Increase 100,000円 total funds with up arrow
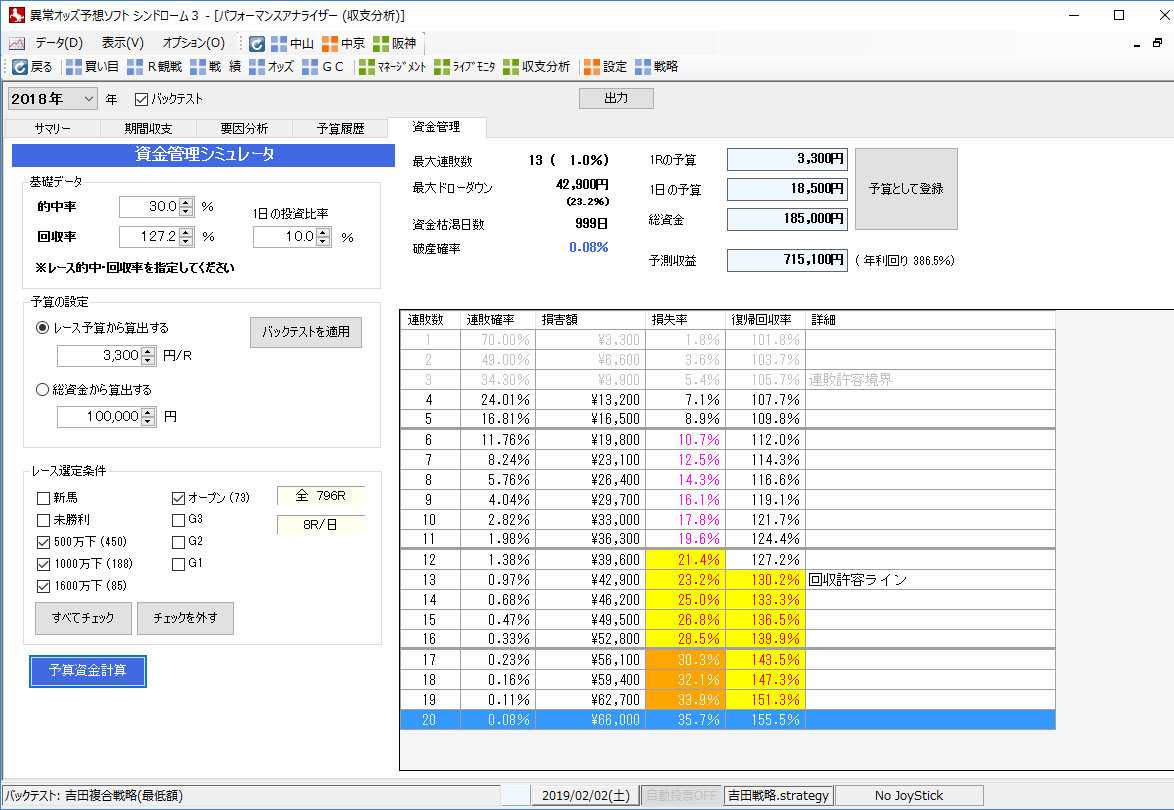 148,412
